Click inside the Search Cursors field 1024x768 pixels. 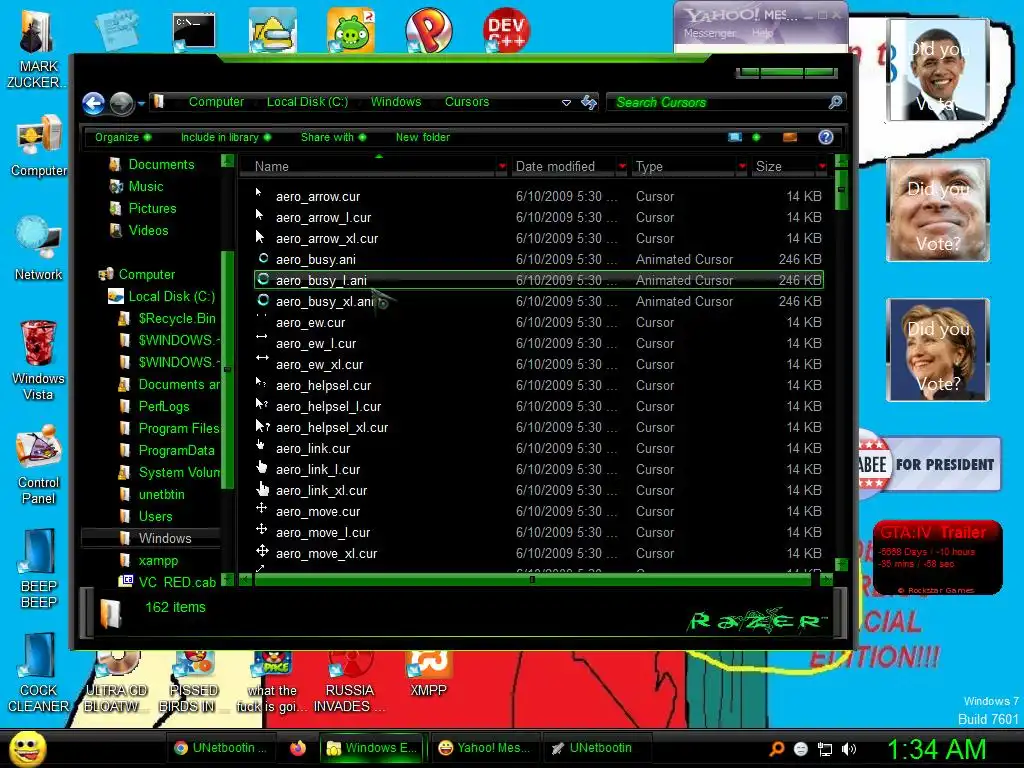[x=718, y=103]
